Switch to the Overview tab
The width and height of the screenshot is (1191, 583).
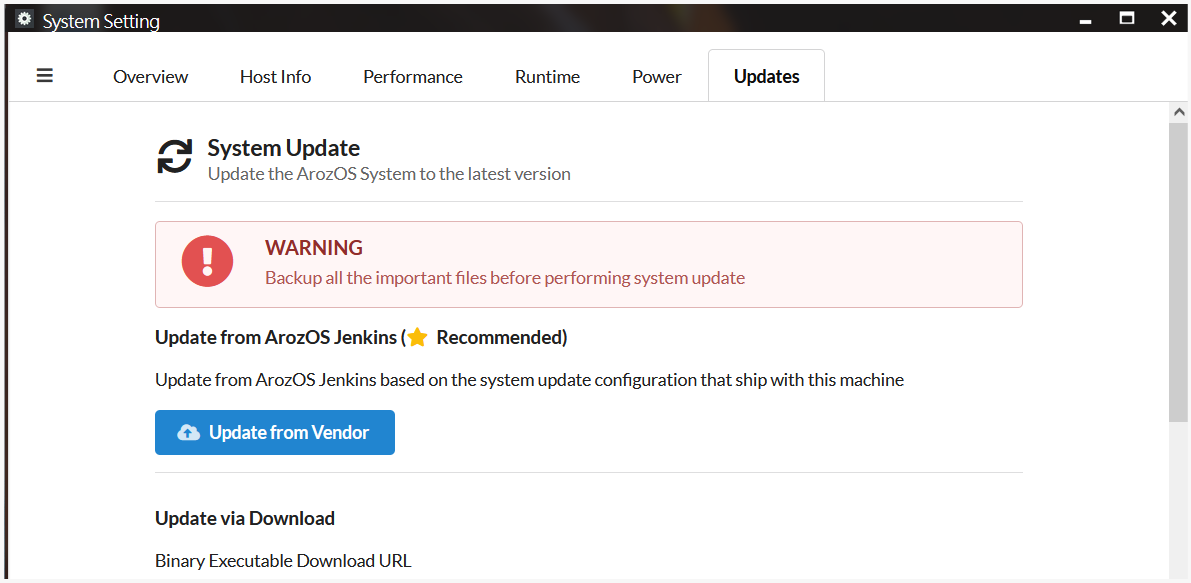[150, 77]
